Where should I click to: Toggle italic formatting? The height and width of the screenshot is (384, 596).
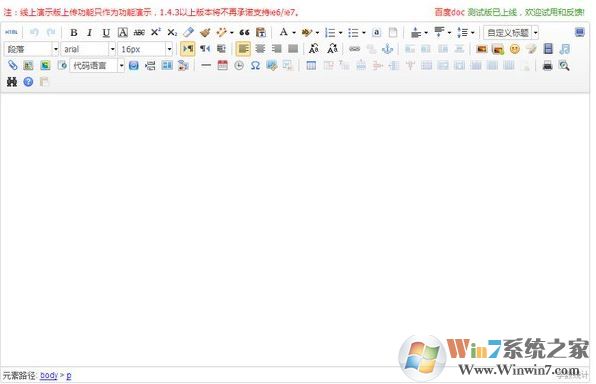coord(90,33)
